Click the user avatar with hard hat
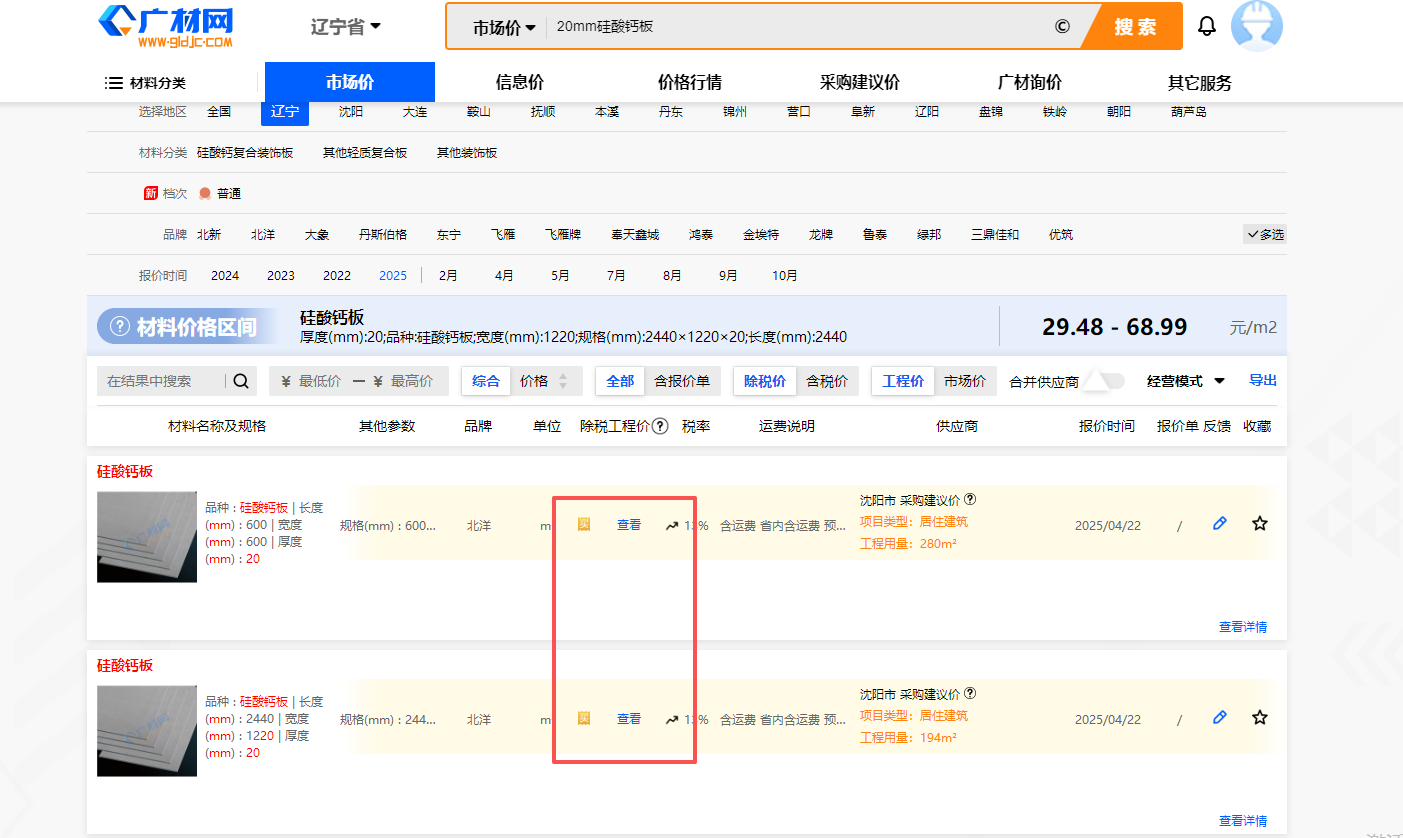This screenshot has width=1403, height=838. [1258, 26]
